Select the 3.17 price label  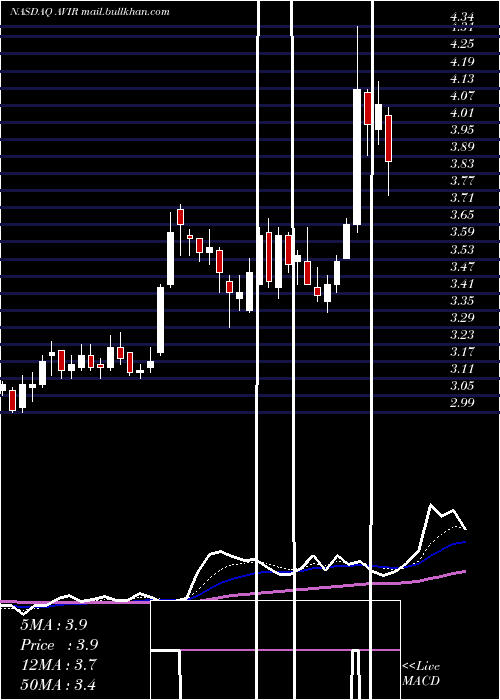coord(462,351)
